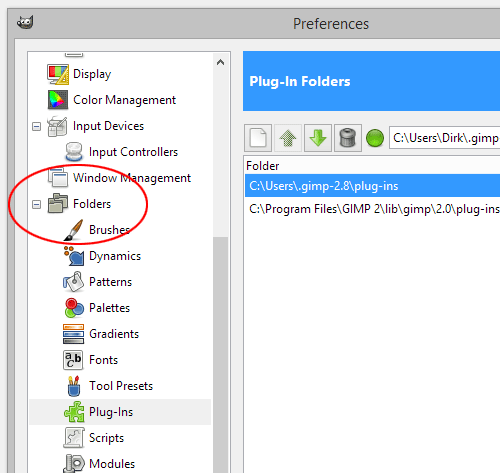Open the Gradients folder label
The image size is (500, 473).
pyautogui.click(x=114, y=334)
